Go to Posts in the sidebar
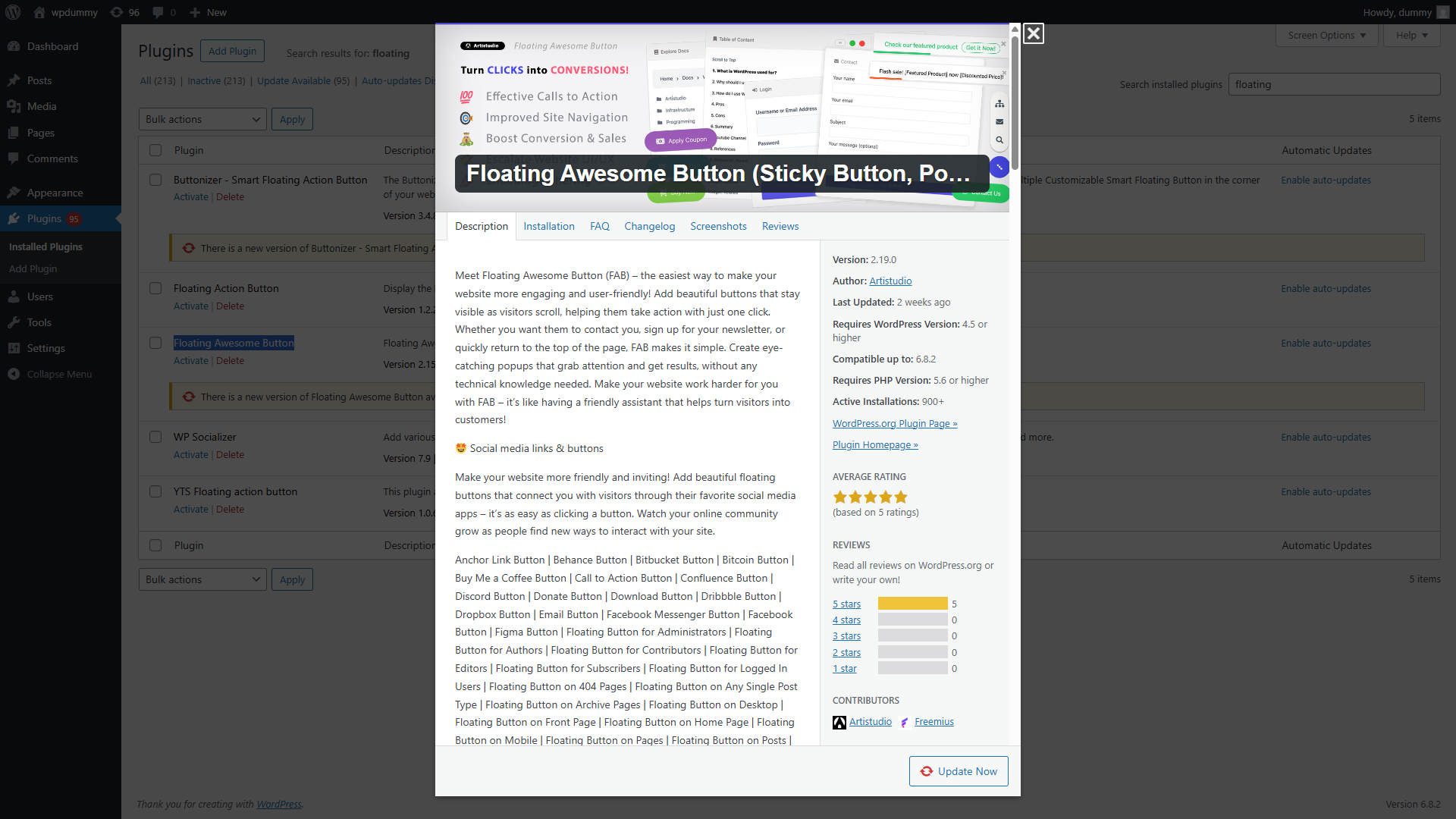This screenshot has height=819, width=1456. (x=39, y=80)
